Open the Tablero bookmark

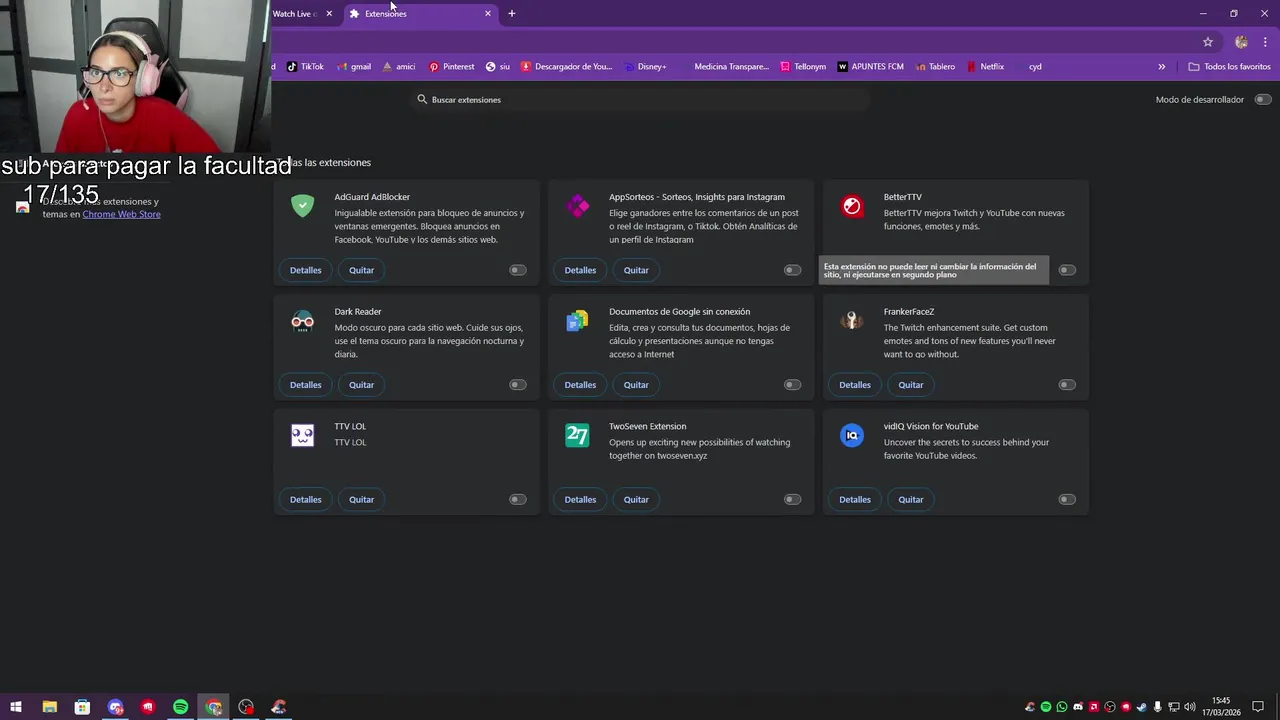coord(934,67)
